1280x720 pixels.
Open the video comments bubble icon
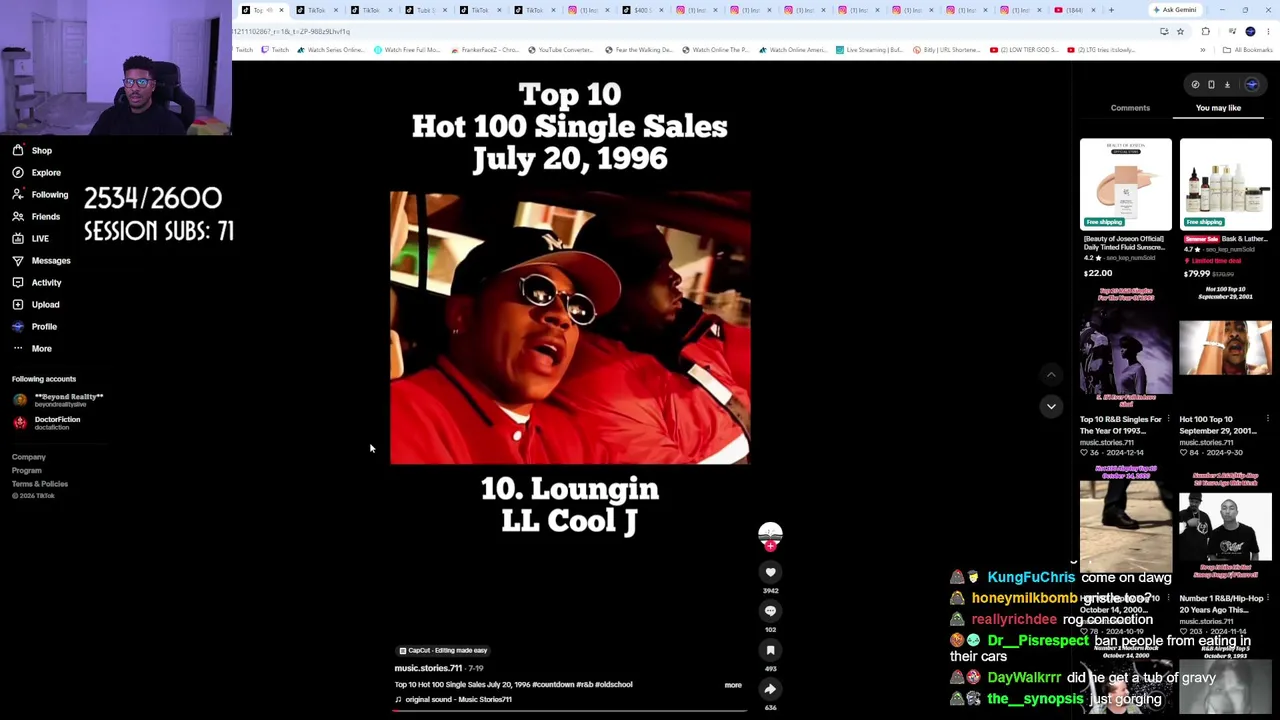[770, 611]
